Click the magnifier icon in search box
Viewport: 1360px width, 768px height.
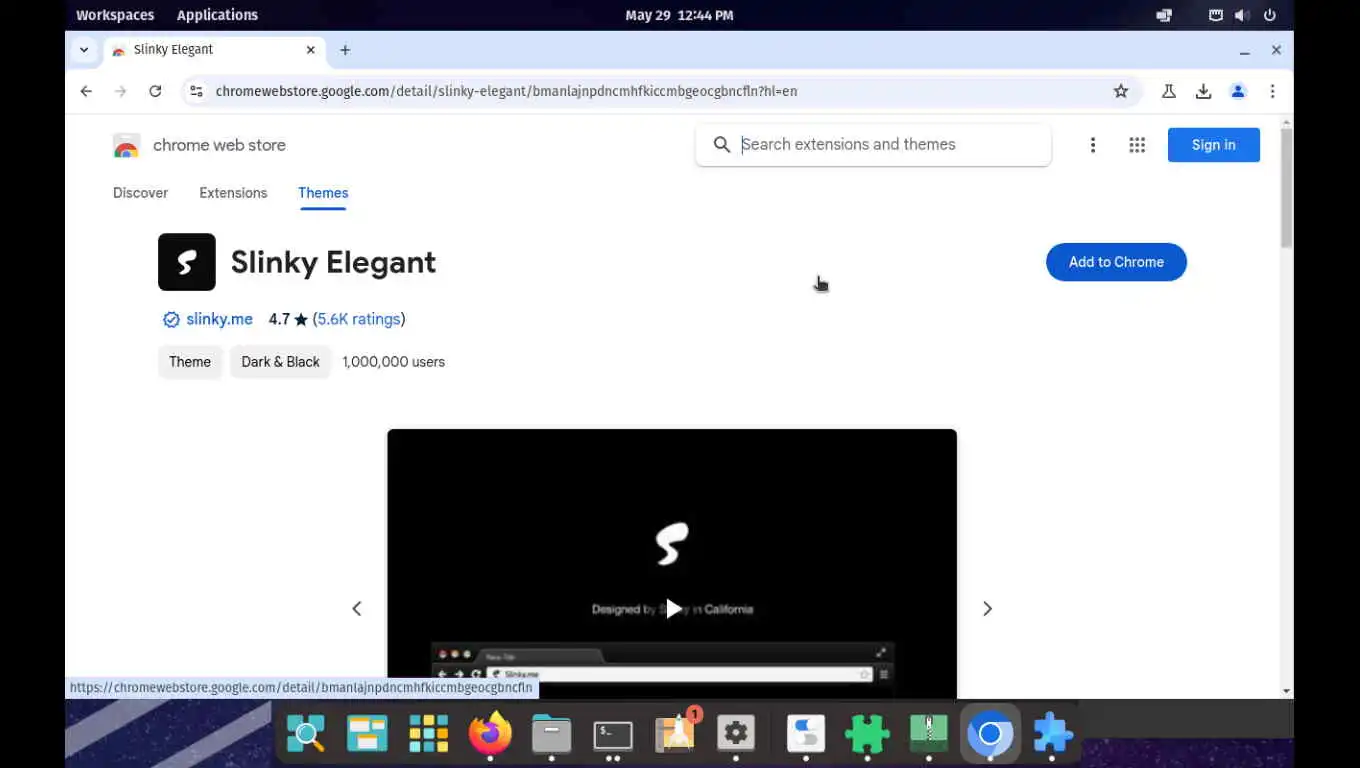722,145
